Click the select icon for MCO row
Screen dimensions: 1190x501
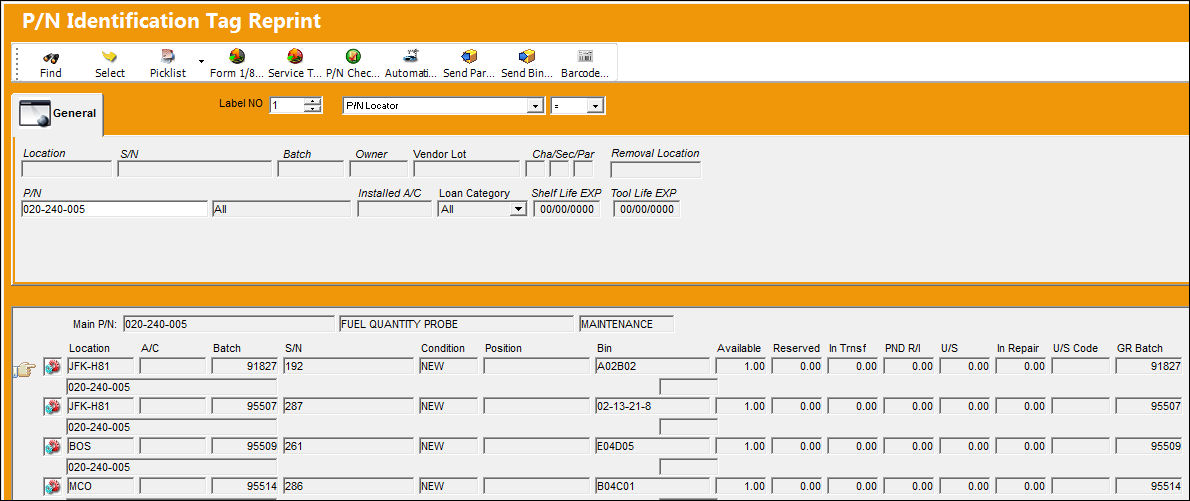click(x=52, y=487)
